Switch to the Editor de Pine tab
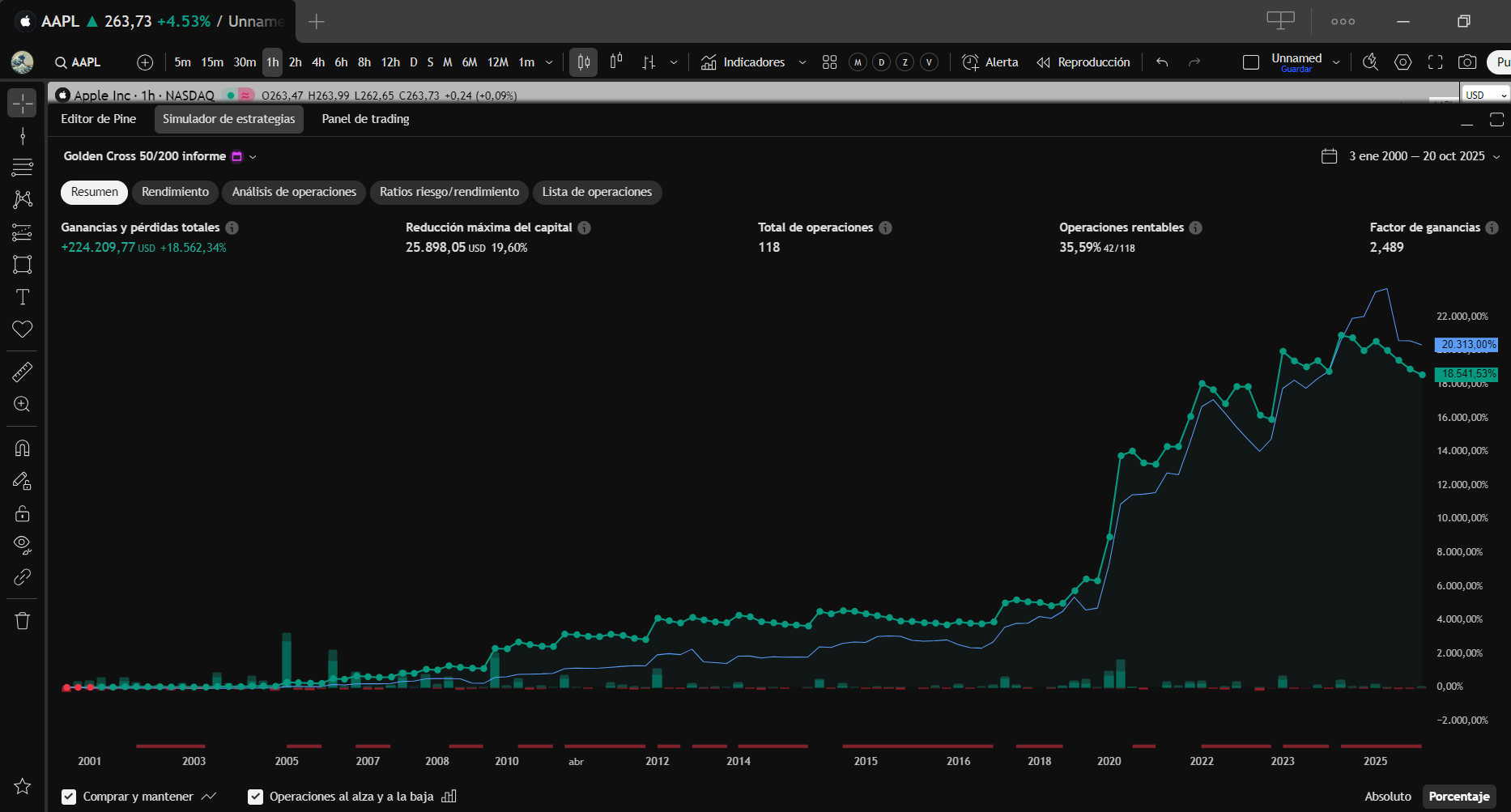Screen dimensions: 1511x812 coord(99,119)
